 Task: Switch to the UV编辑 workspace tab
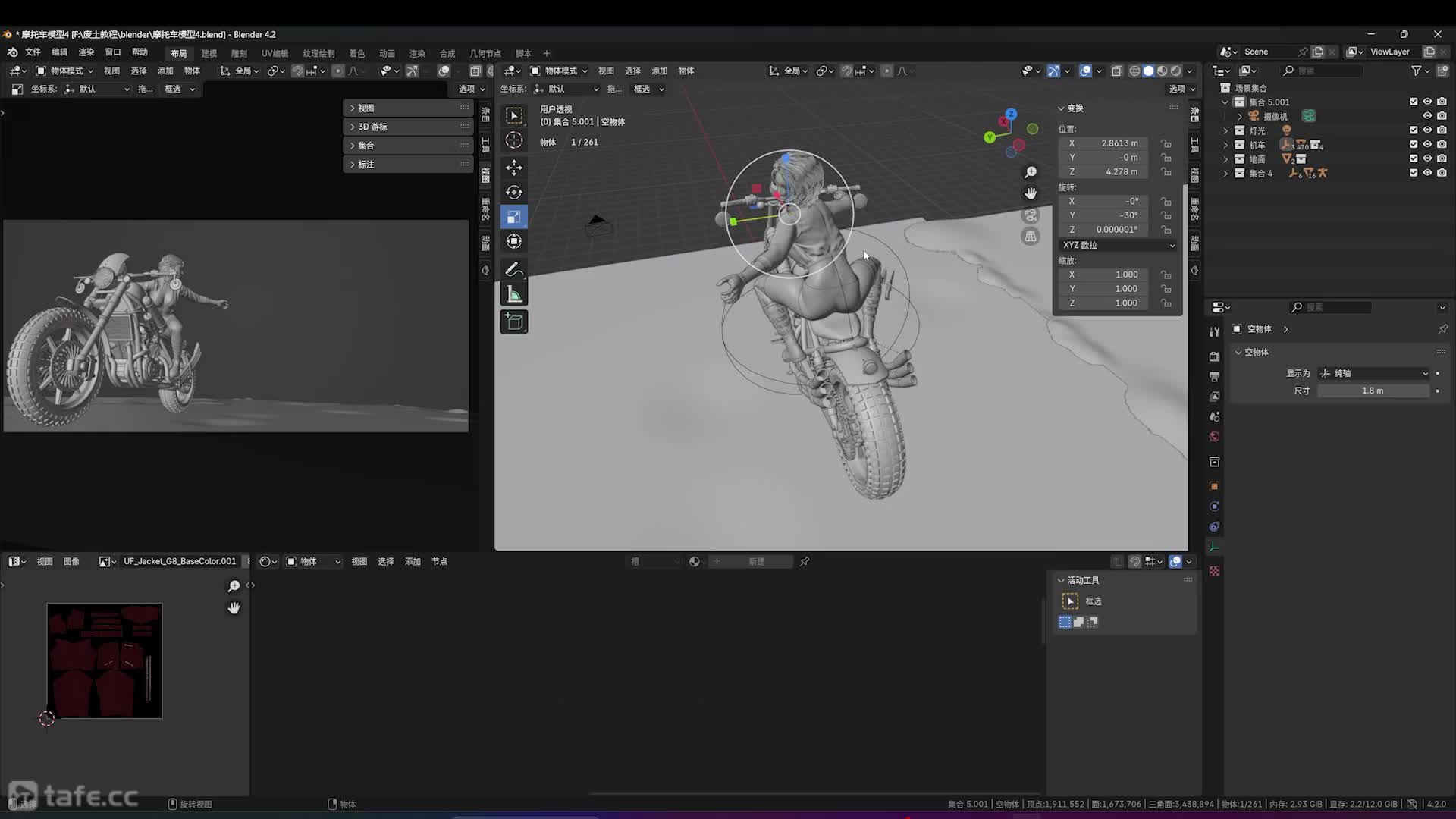coord(275,54)
